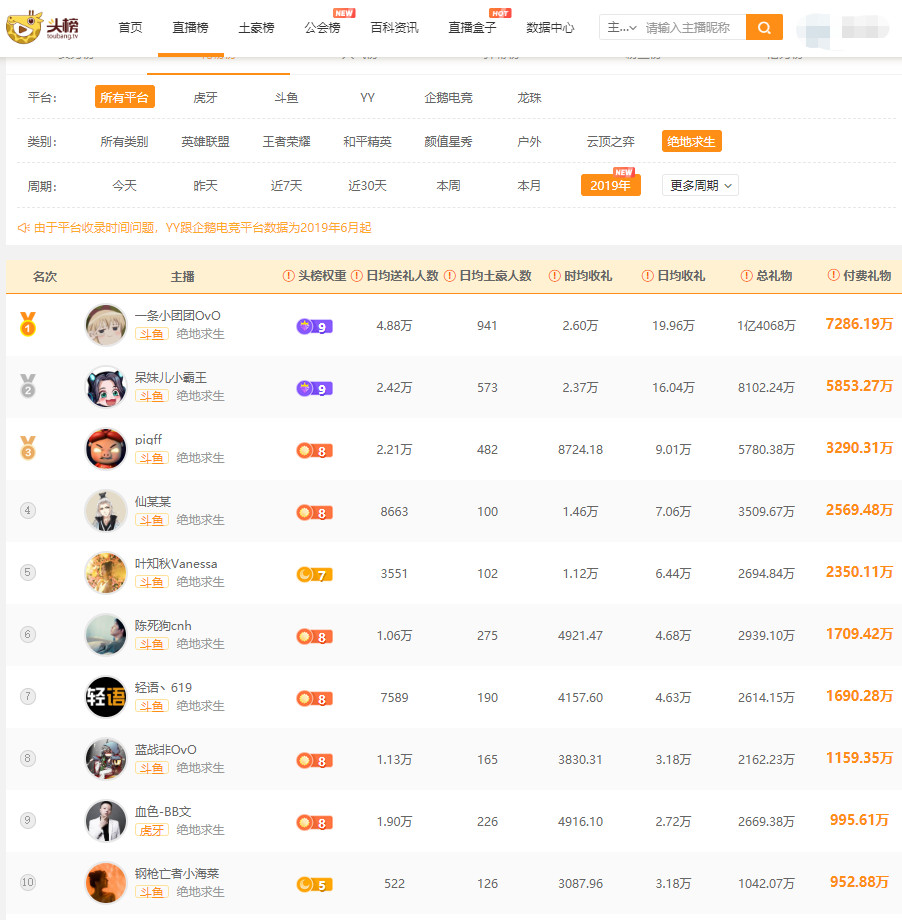
Task: Click the 虎牙 platform tag under 血色-BB文
Action: (x=152, y=830)
